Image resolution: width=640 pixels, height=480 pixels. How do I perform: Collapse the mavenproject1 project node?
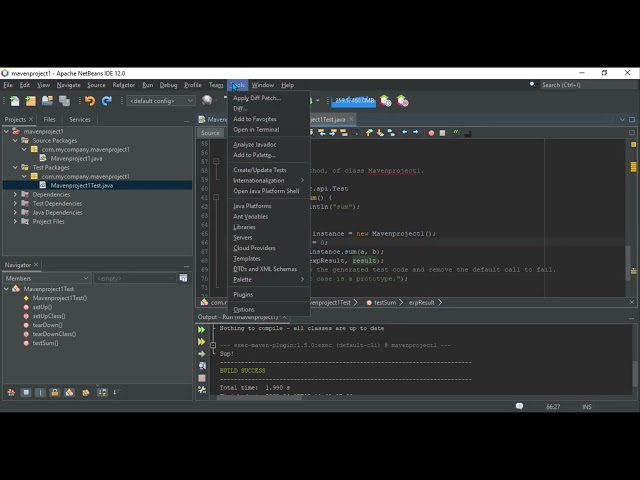point(6,131)
